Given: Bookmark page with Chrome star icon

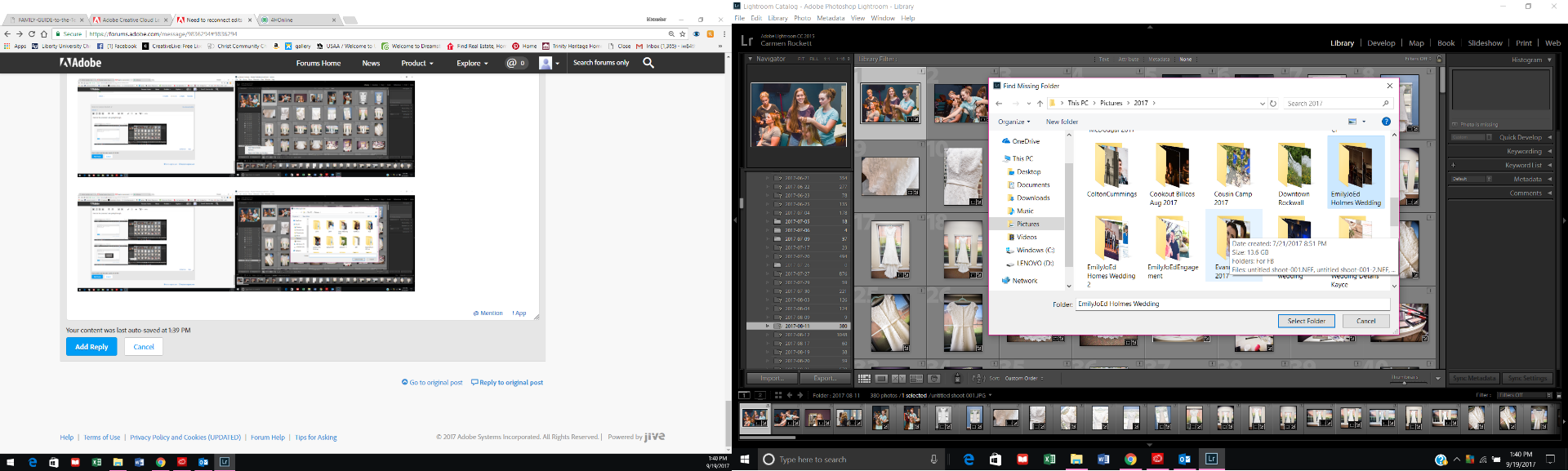Looking at the screenshot, I should [684, 33].
